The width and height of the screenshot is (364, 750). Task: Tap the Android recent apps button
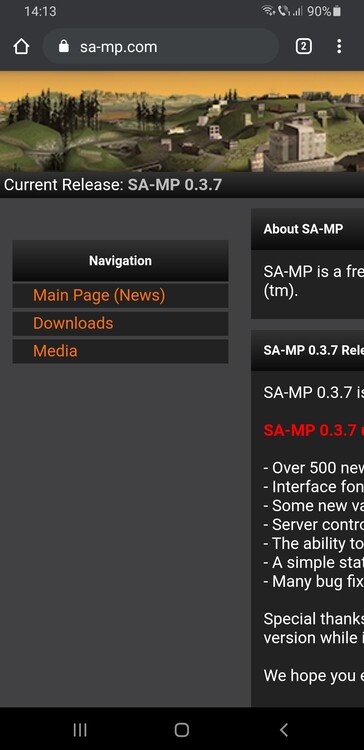click(x=80, y=729)
